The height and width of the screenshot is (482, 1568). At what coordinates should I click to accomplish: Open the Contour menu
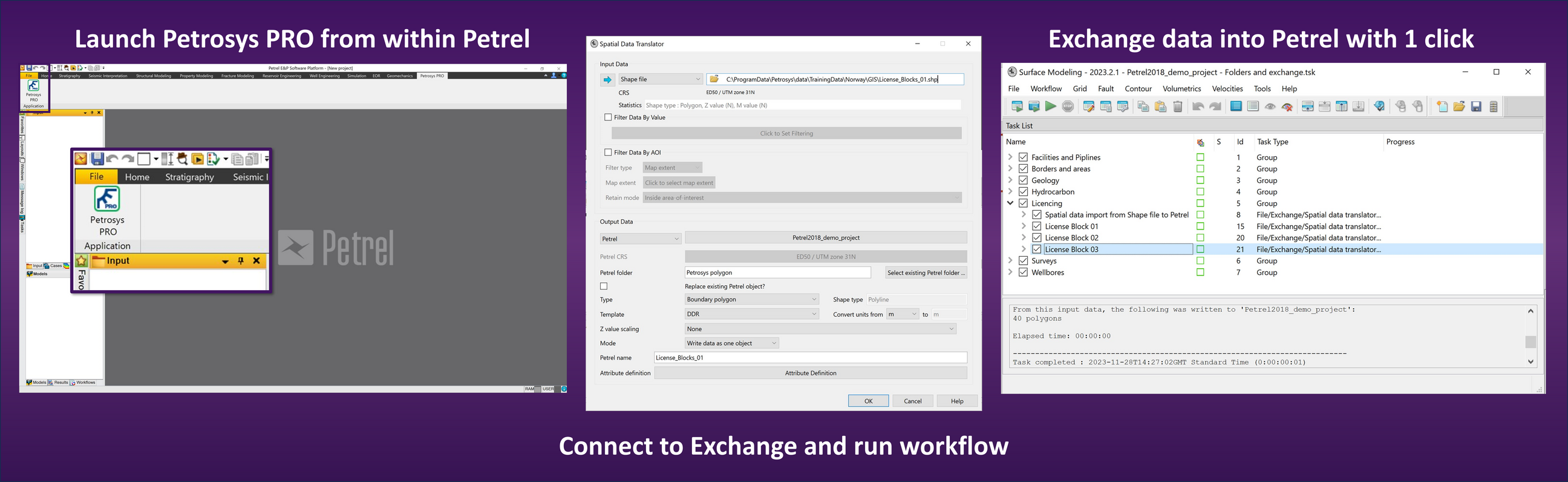tap(1138, 88)
